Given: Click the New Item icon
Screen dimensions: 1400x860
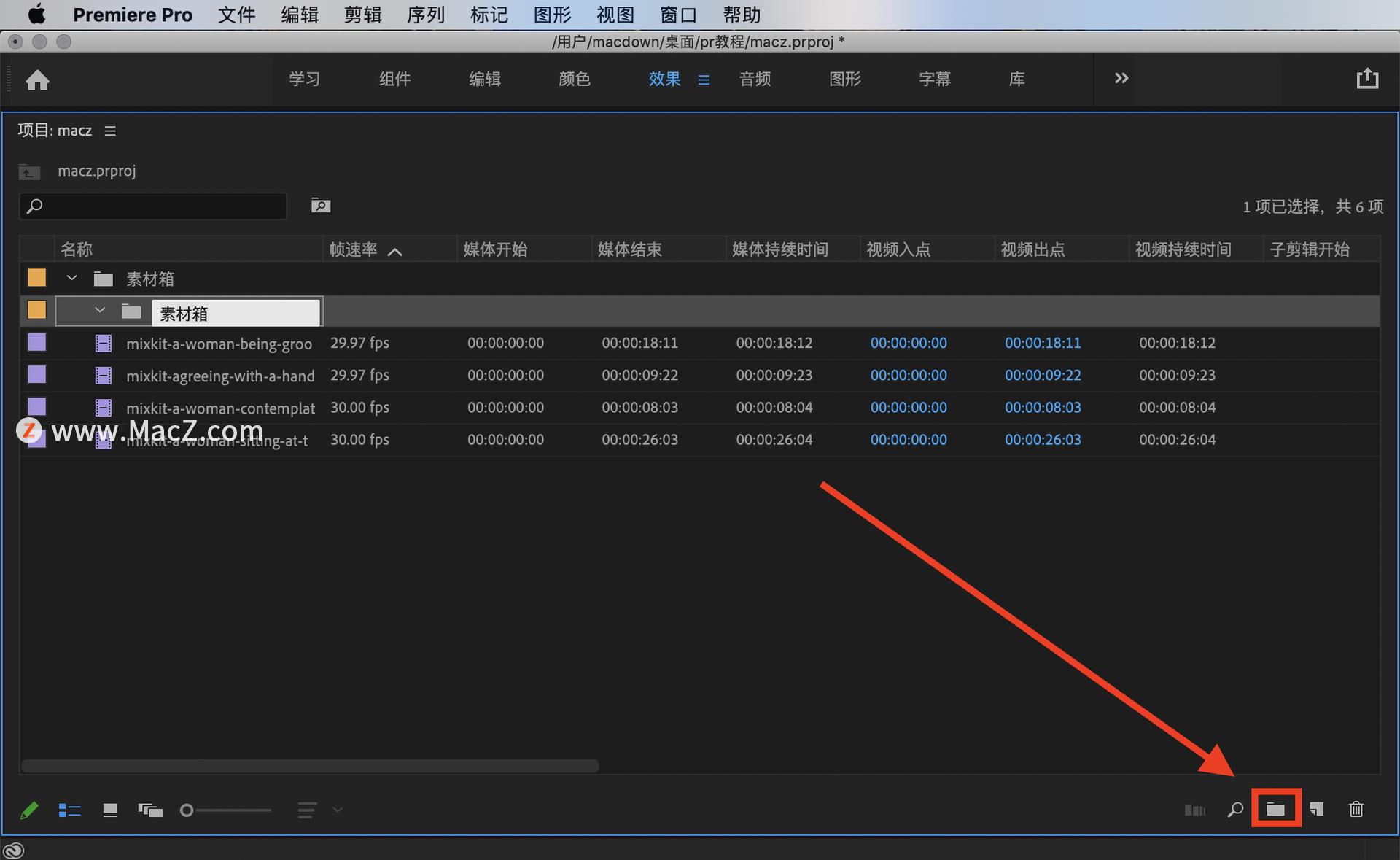Looking at the screenshot, I should [1316, 809].
